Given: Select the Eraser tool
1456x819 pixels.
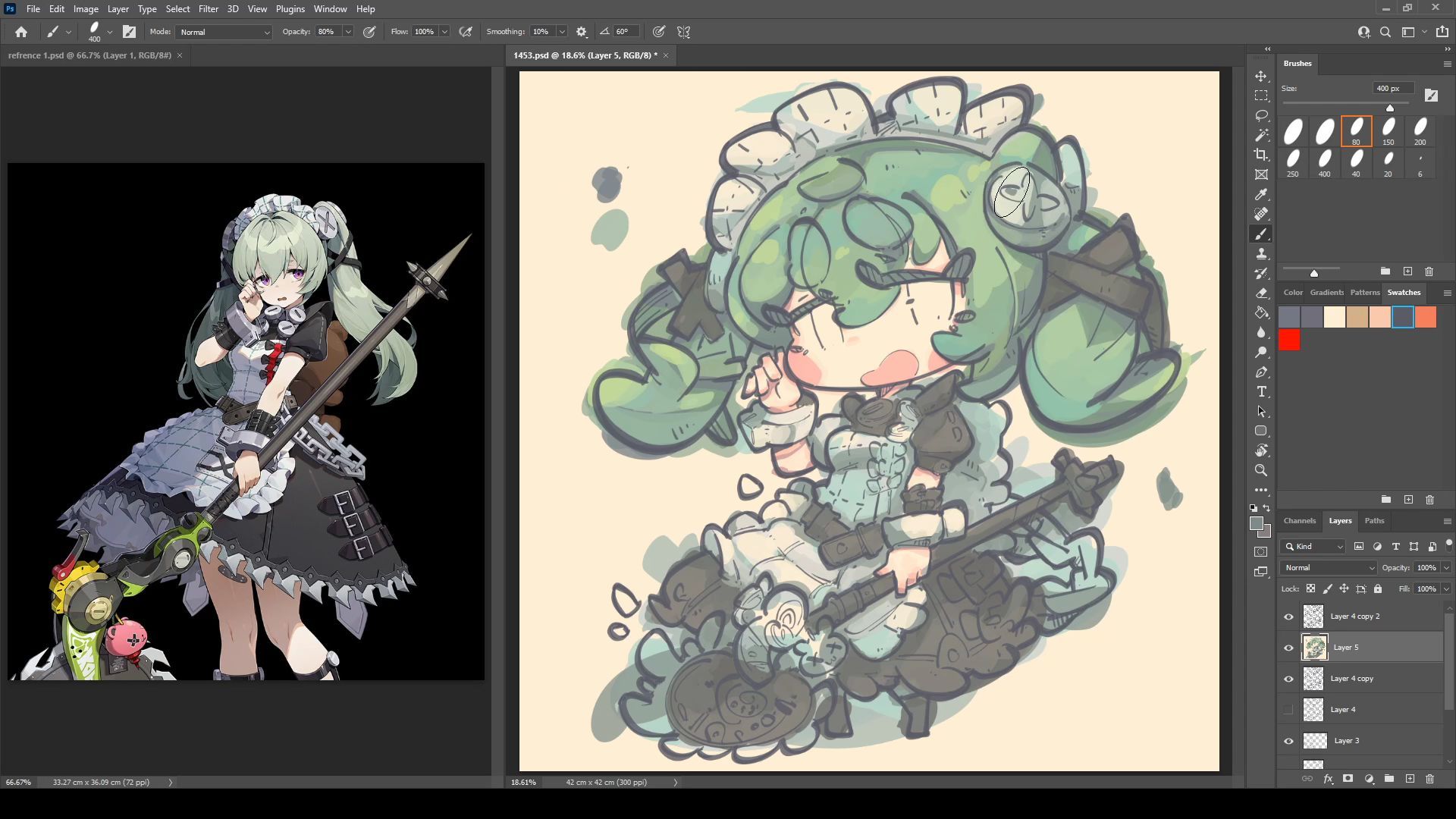Looking at the screenshot, I should coord(1261,293).
